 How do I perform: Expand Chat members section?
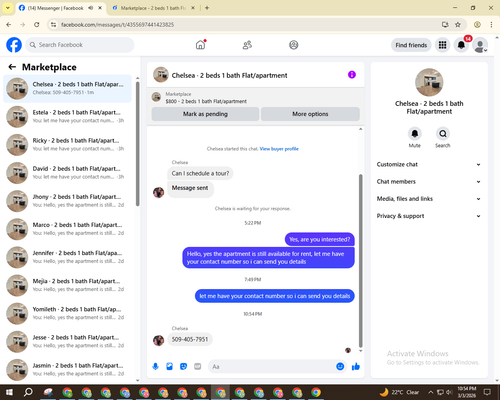click(429, 182)
